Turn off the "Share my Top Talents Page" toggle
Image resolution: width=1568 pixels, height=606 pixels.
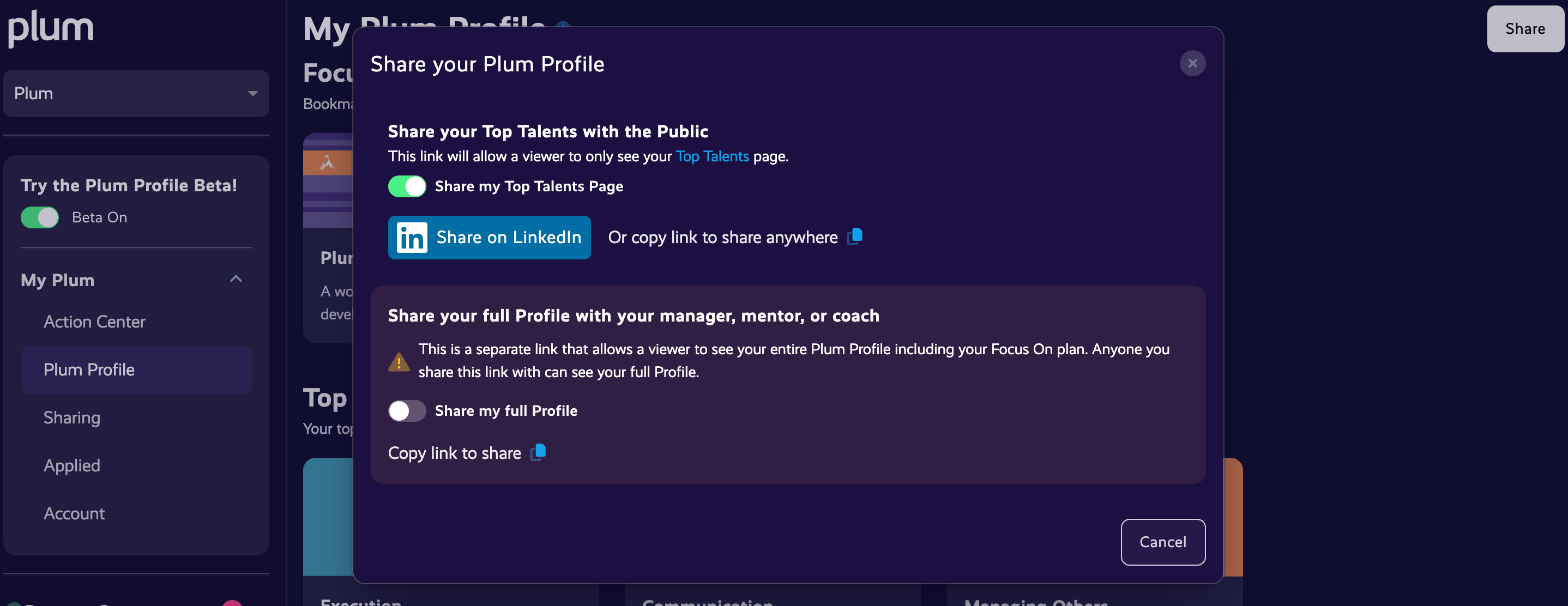click(x=407, y=186)
